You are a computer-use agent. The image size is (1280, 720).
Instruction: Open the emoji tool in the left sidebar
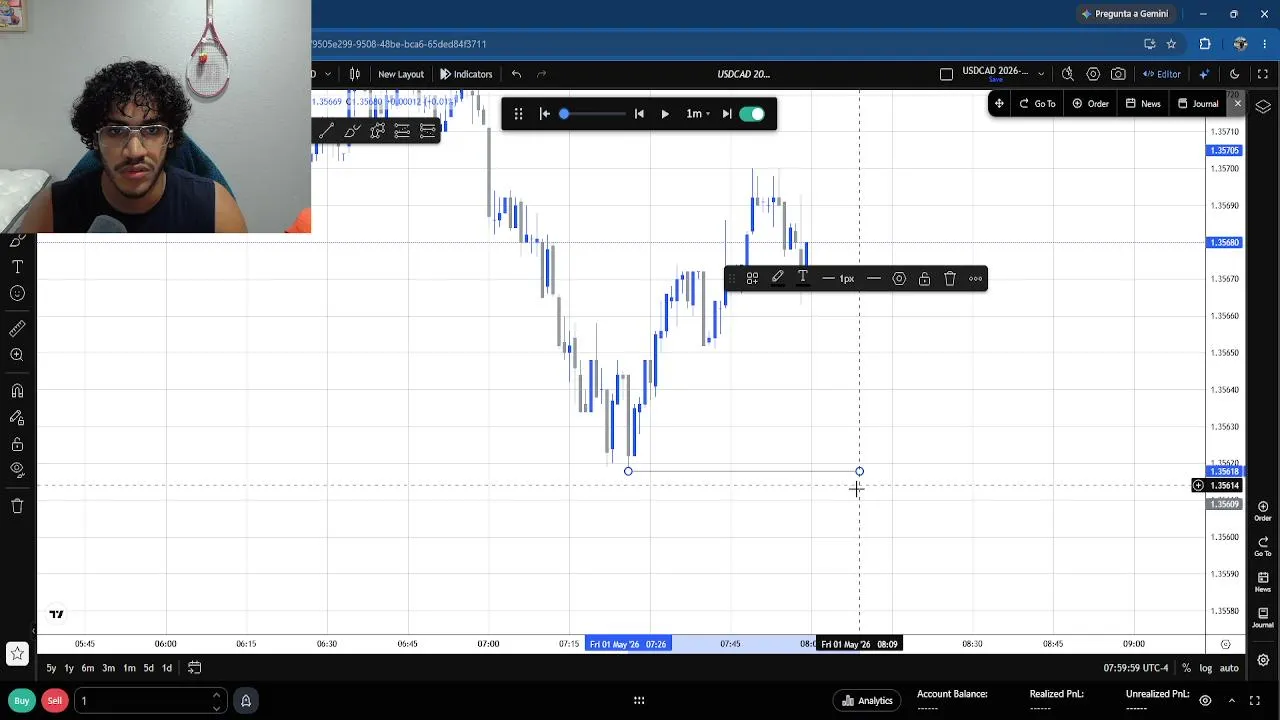[x=17, y=294]
